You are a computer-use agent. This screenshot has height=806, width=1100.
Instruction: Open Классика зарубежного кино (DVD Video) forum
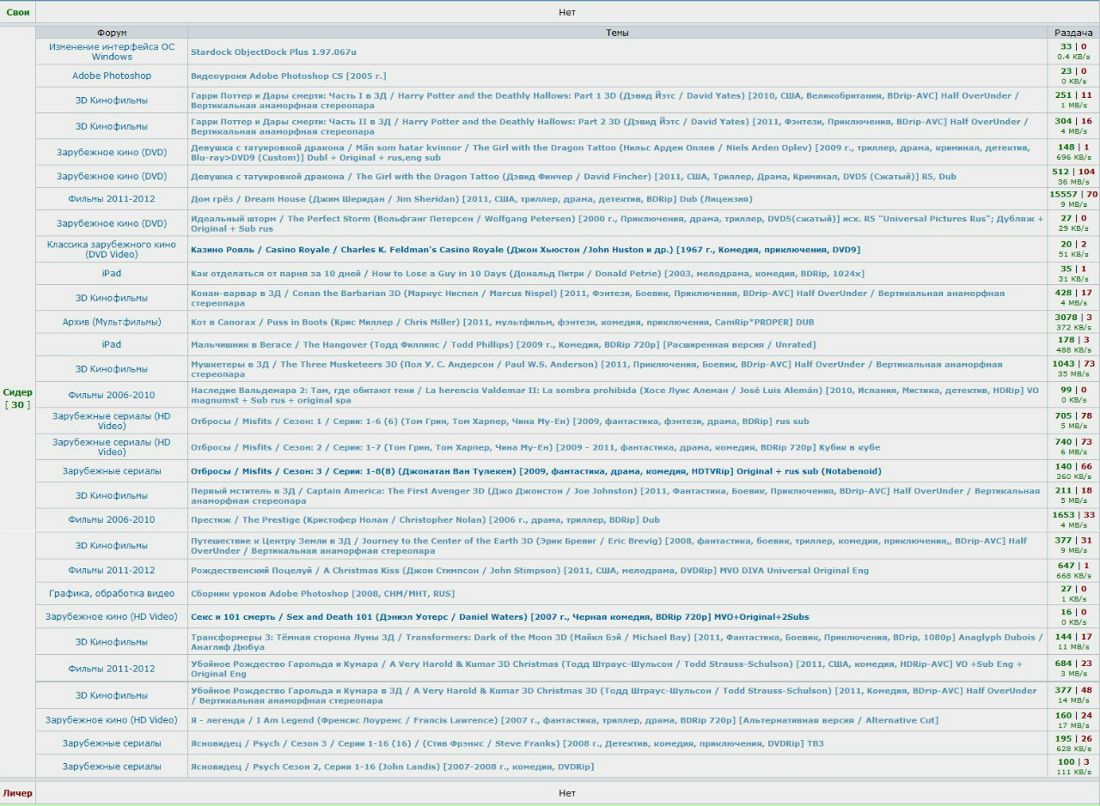(x=111, y=249)
